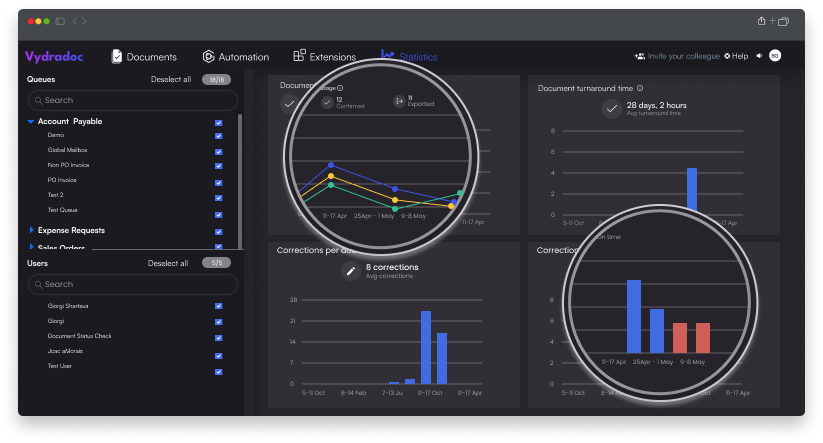Click the Automation hexagon icon
Viewport: 823px width, 443px height.
pyautogui.click(x=208, y=57)
